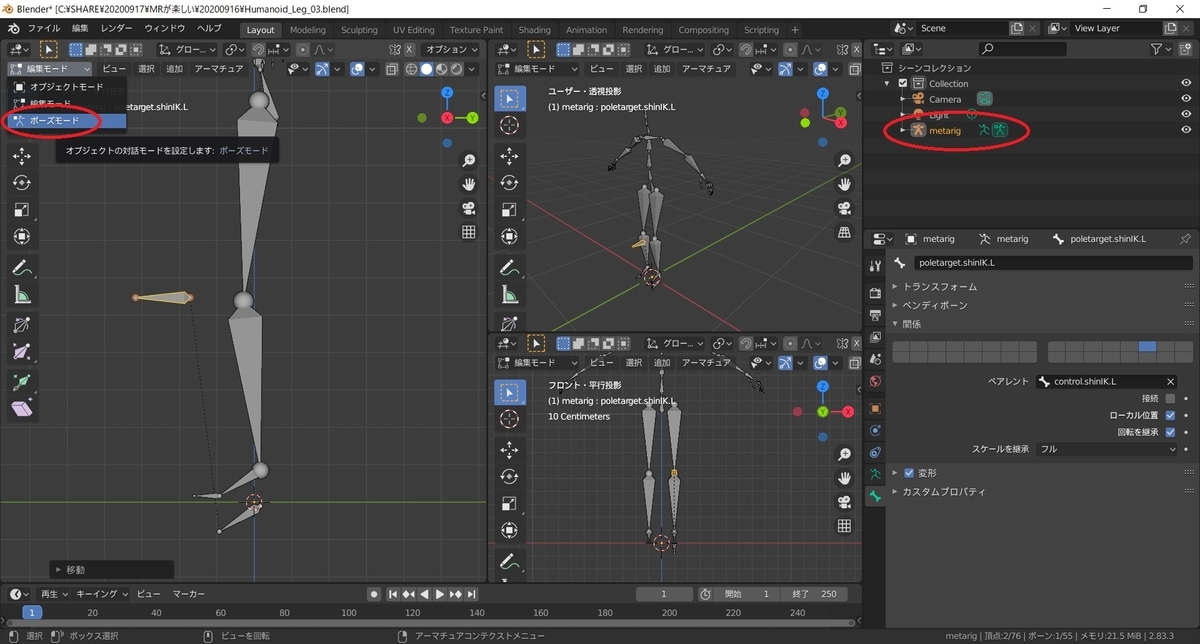This screenshot has width=1200, height=644.
Task: Activate the Measure tool in left viewport
Action: [22, 294]
